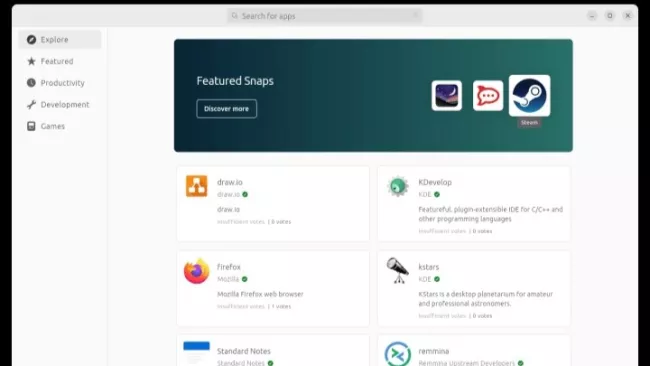Click the Mozilla verified publisher badge
The height and width of the screenshot is (366, 650).
coord(245,279)
